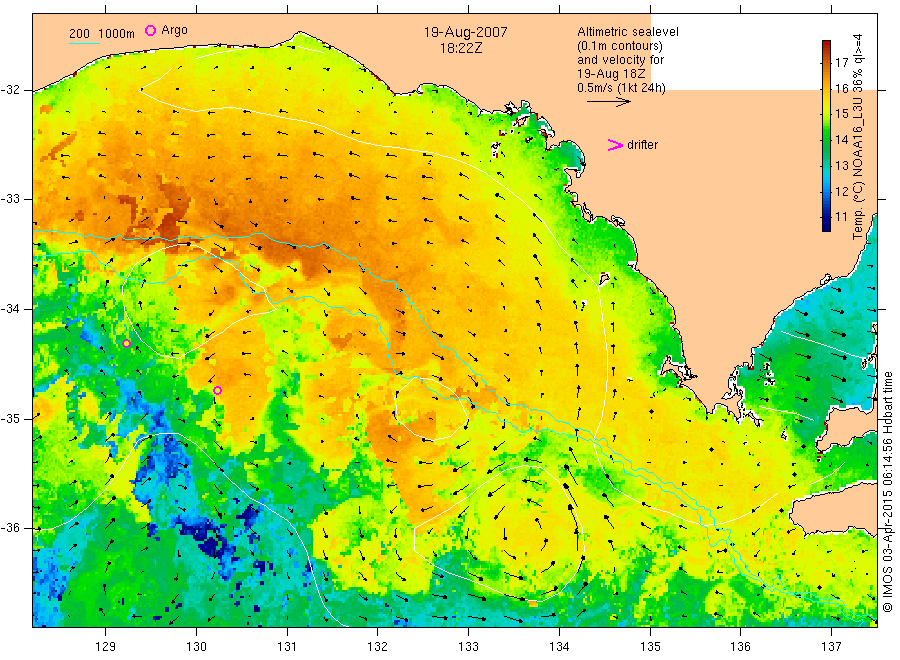The height and width of the screenshot is (660, 900).
Task: Click the 0.5m/s velocity scale arrow
Action: click(608, 102)
